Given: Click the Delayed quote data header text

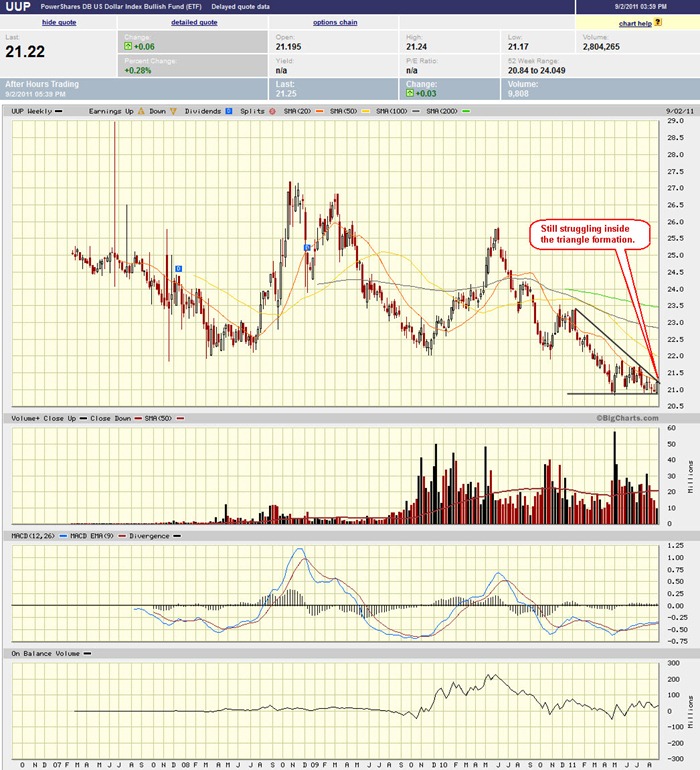Looking at the screenshot, I should coord(240,7).
